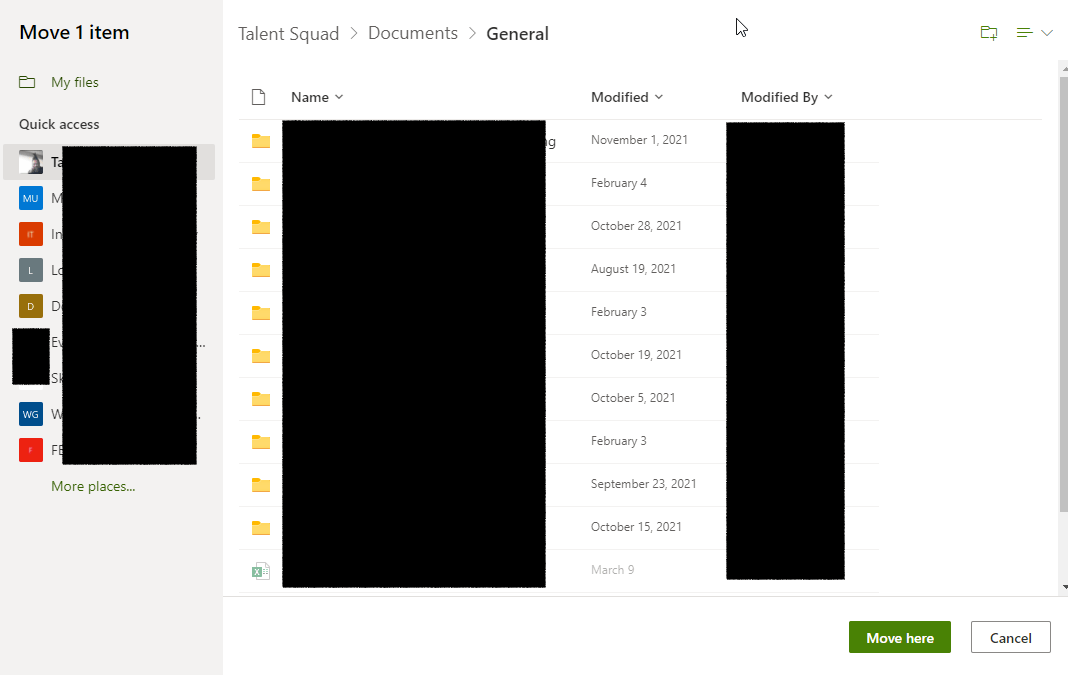Select the grey L site tile
Image resolution: width=1068 pixels, height=675 pixels.
click(x=31, y=270)
